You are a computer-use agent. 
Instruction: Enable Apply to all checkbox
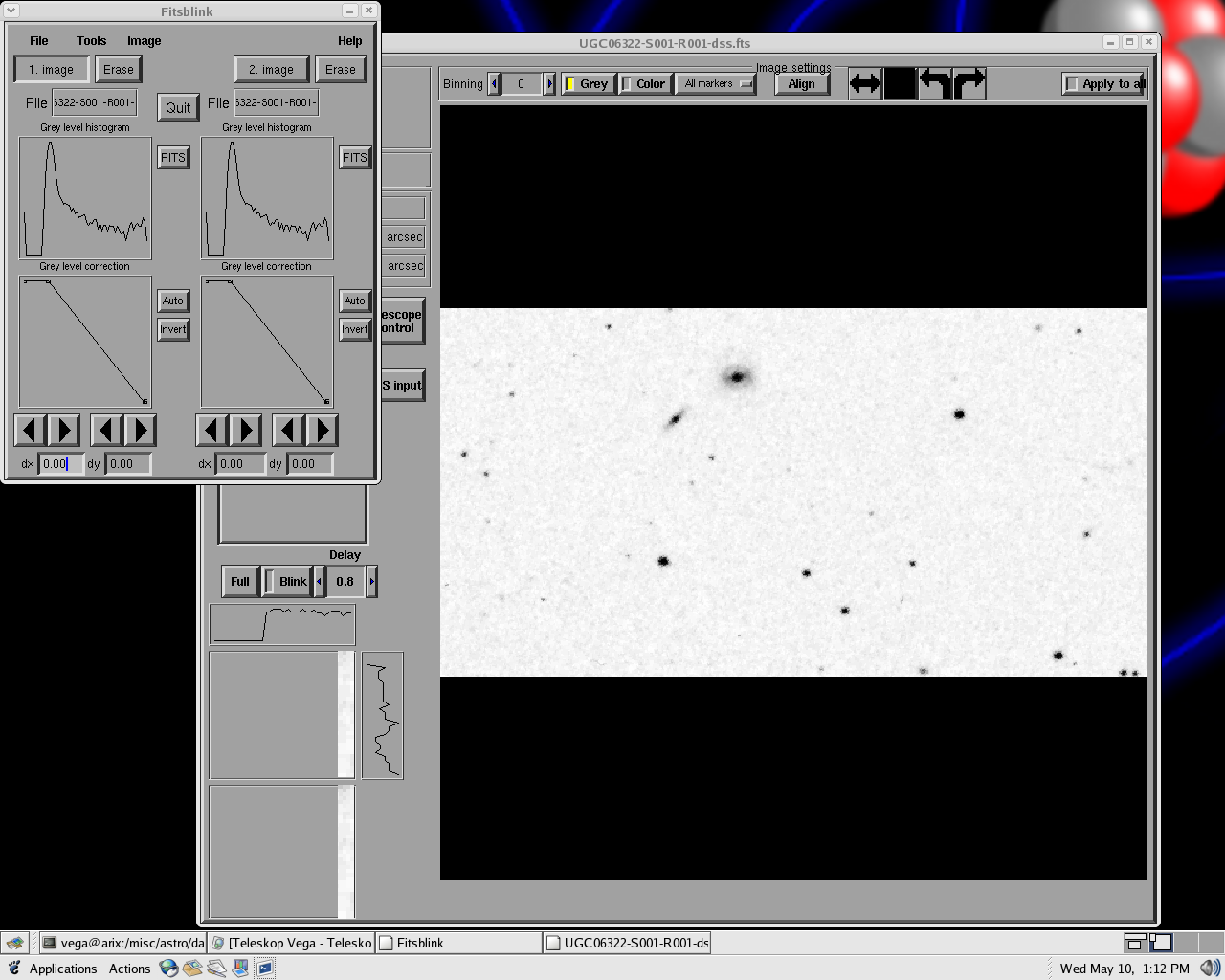point(1103,83)
